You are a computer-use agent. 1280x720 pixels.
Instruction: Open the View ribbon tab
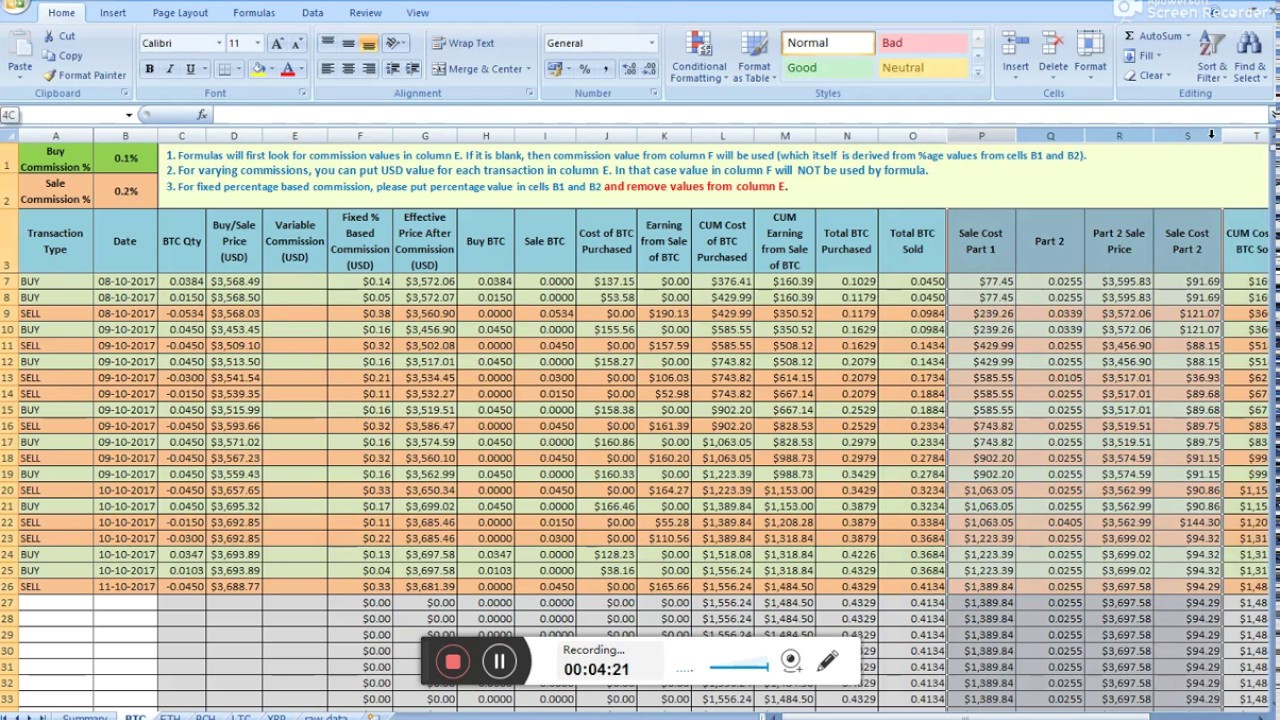tap(418, 13)
